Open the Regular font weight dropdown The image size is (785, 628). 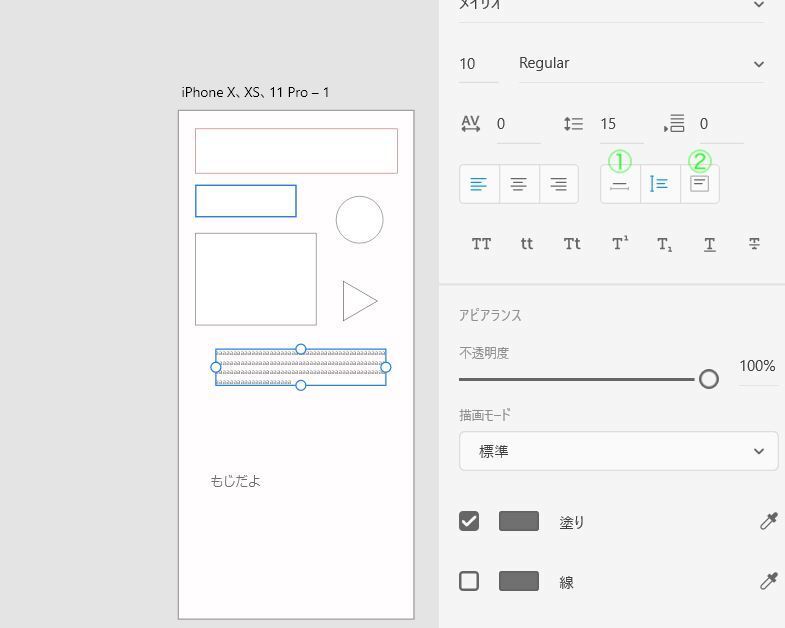point(640,63)
